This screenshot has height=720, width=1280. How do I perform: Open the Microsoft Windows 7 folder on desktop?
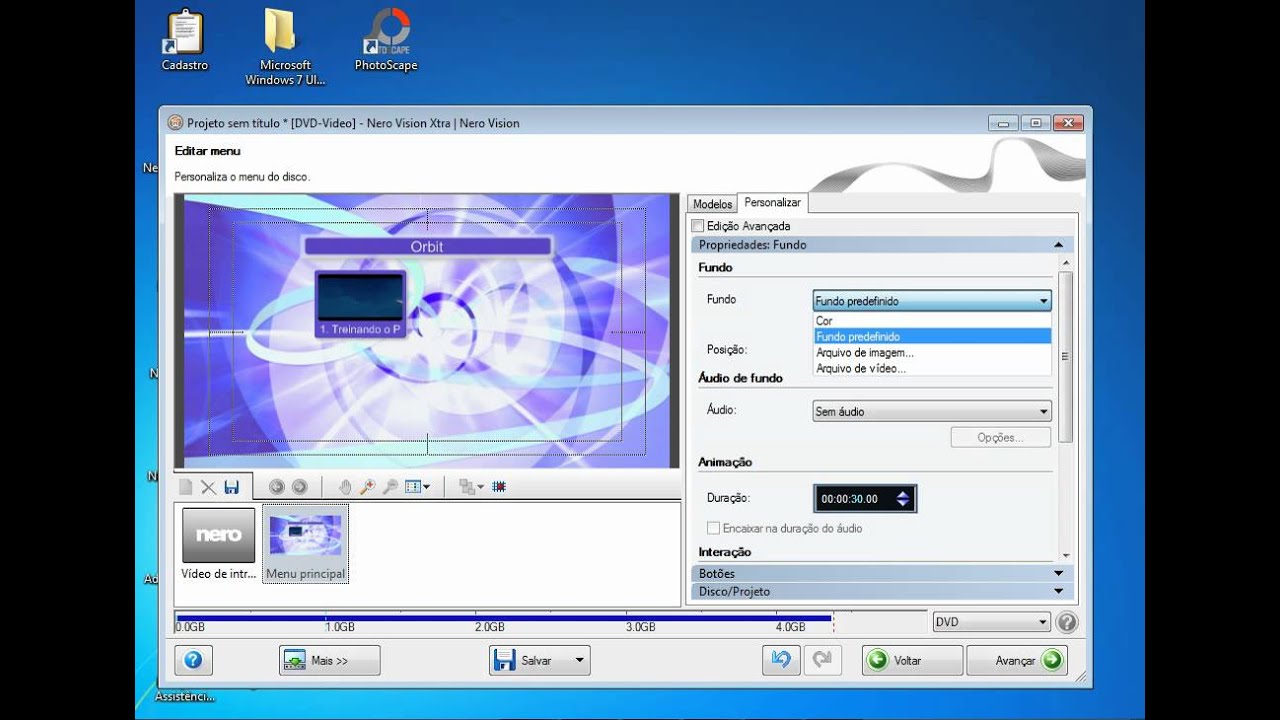[285, 47]
